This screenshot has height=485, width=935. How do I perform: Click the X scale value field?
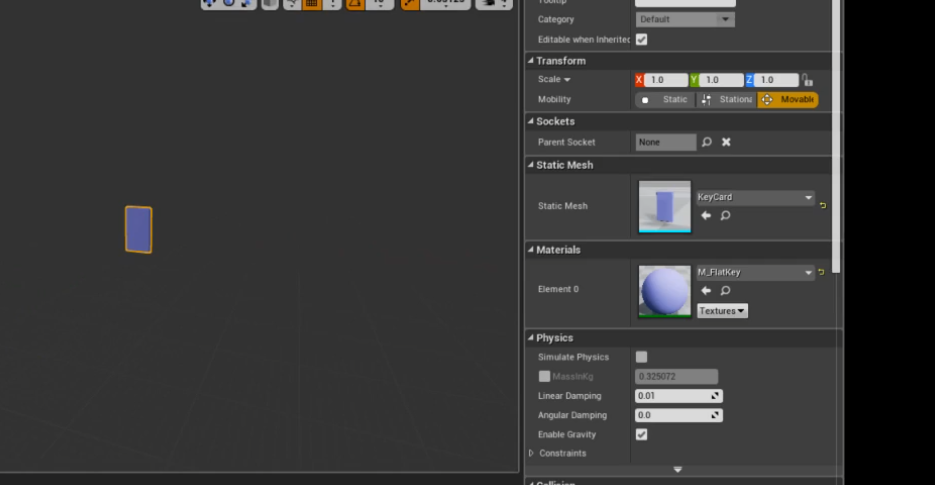click(x=665, y=80)
